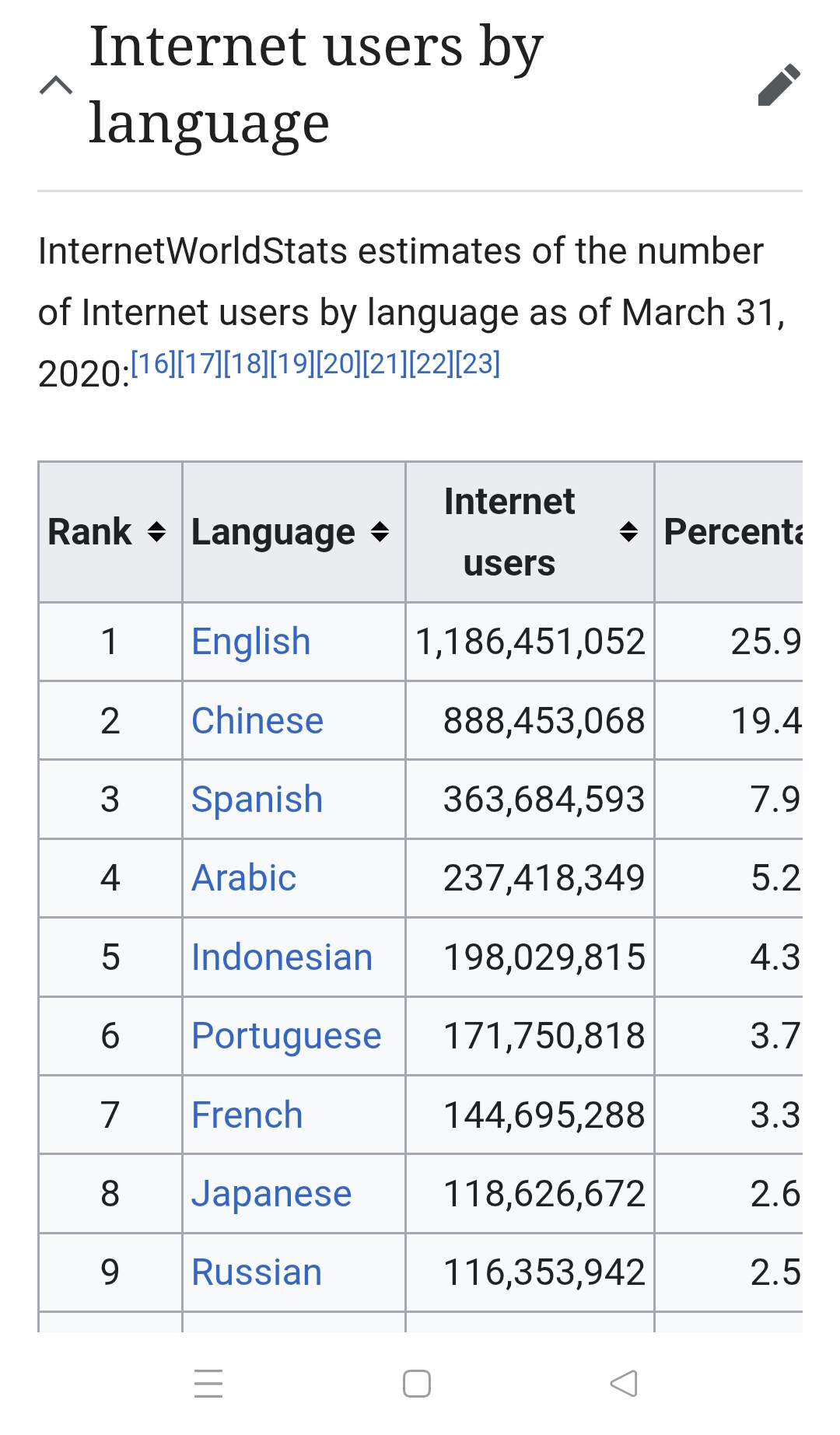Open the Japanese language article

tap(271, 1194)
